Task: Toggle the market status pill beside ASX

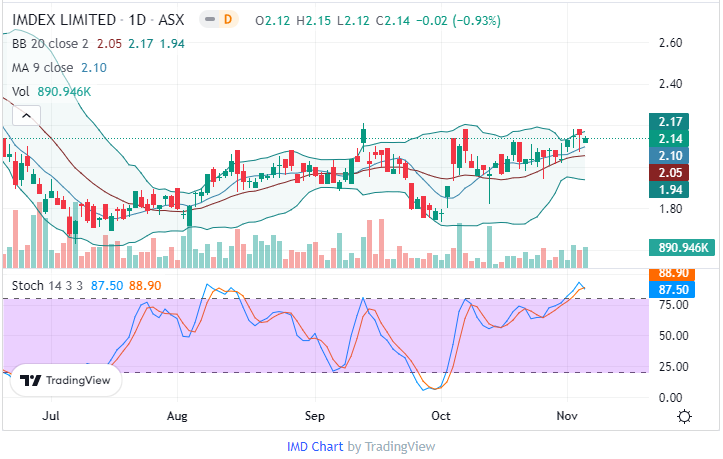Action: coord(209,20)
